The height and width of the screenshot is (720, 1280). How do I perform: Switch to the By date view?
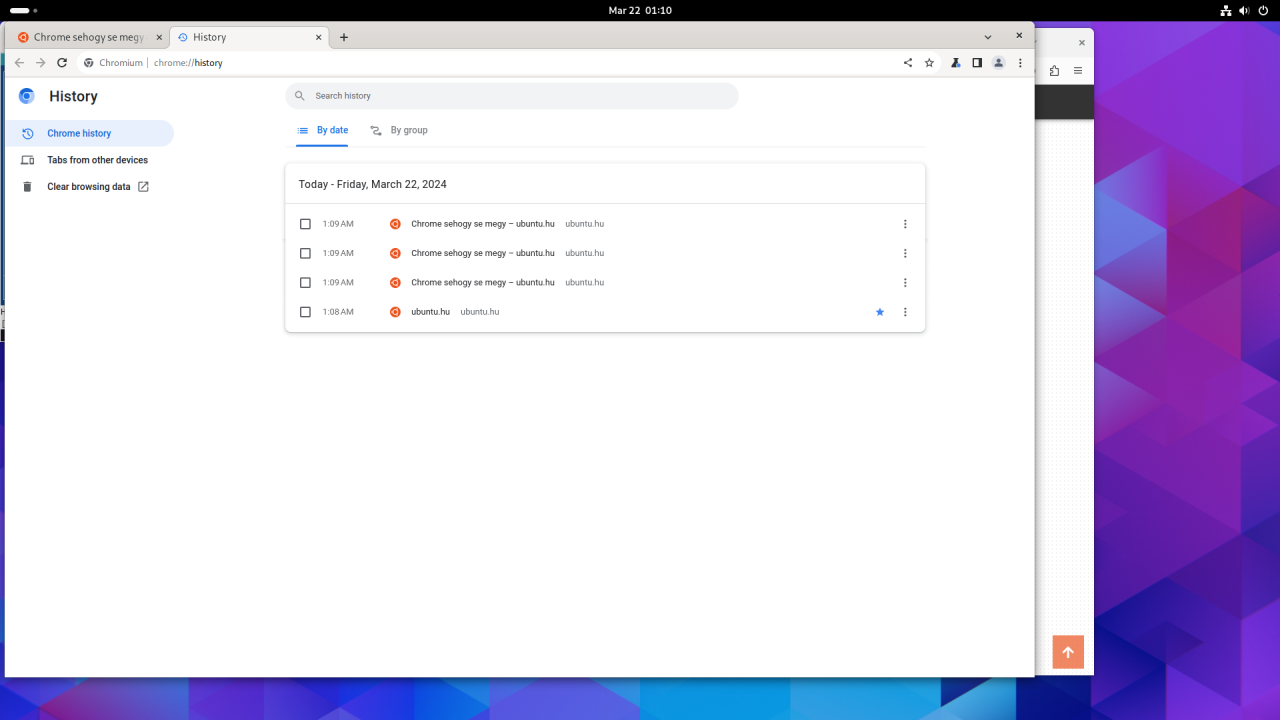(x=322, y=130)
